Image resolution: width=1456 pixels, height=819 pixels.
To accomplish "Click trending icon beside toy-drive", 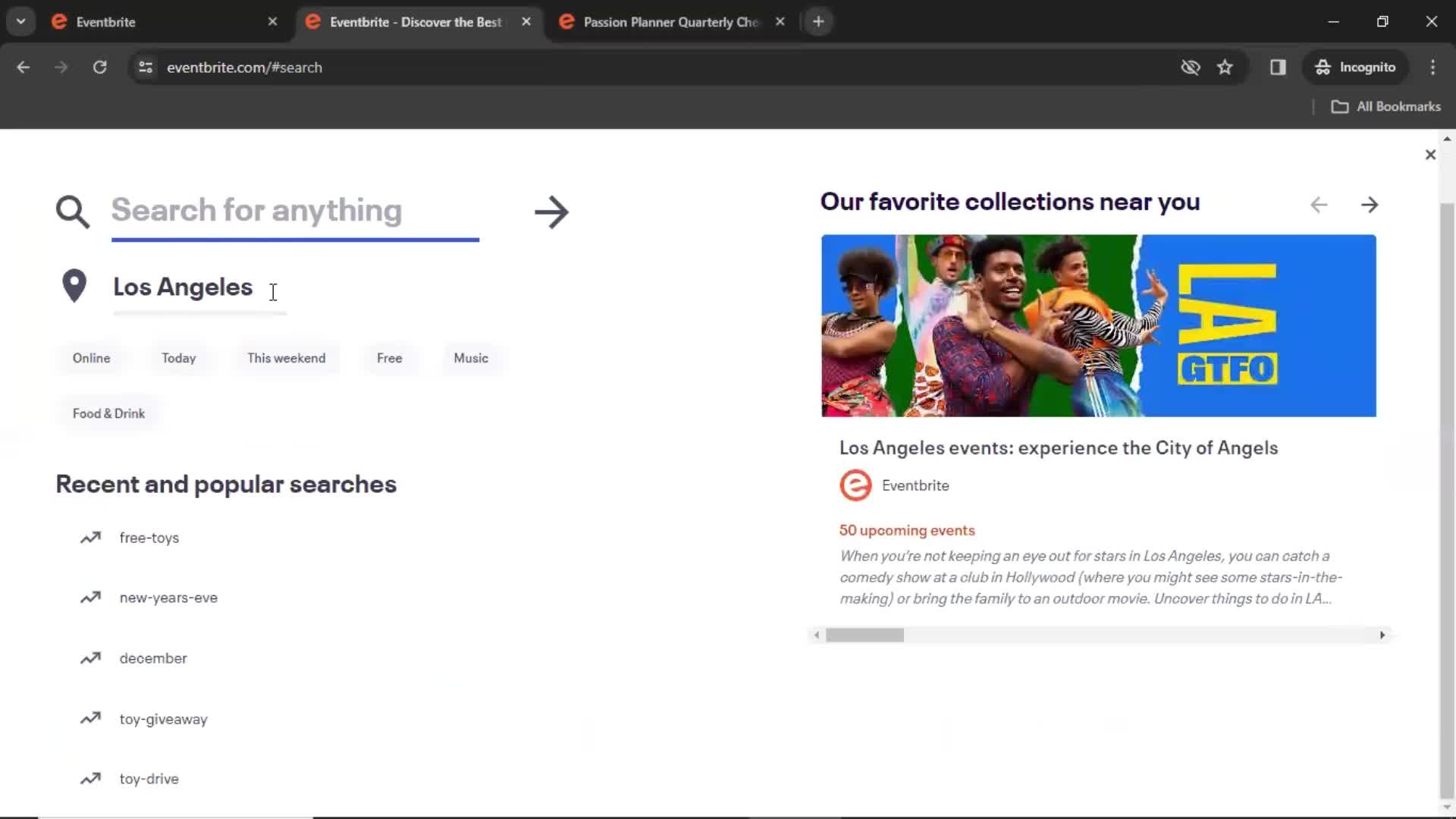I will pos(90,779).
